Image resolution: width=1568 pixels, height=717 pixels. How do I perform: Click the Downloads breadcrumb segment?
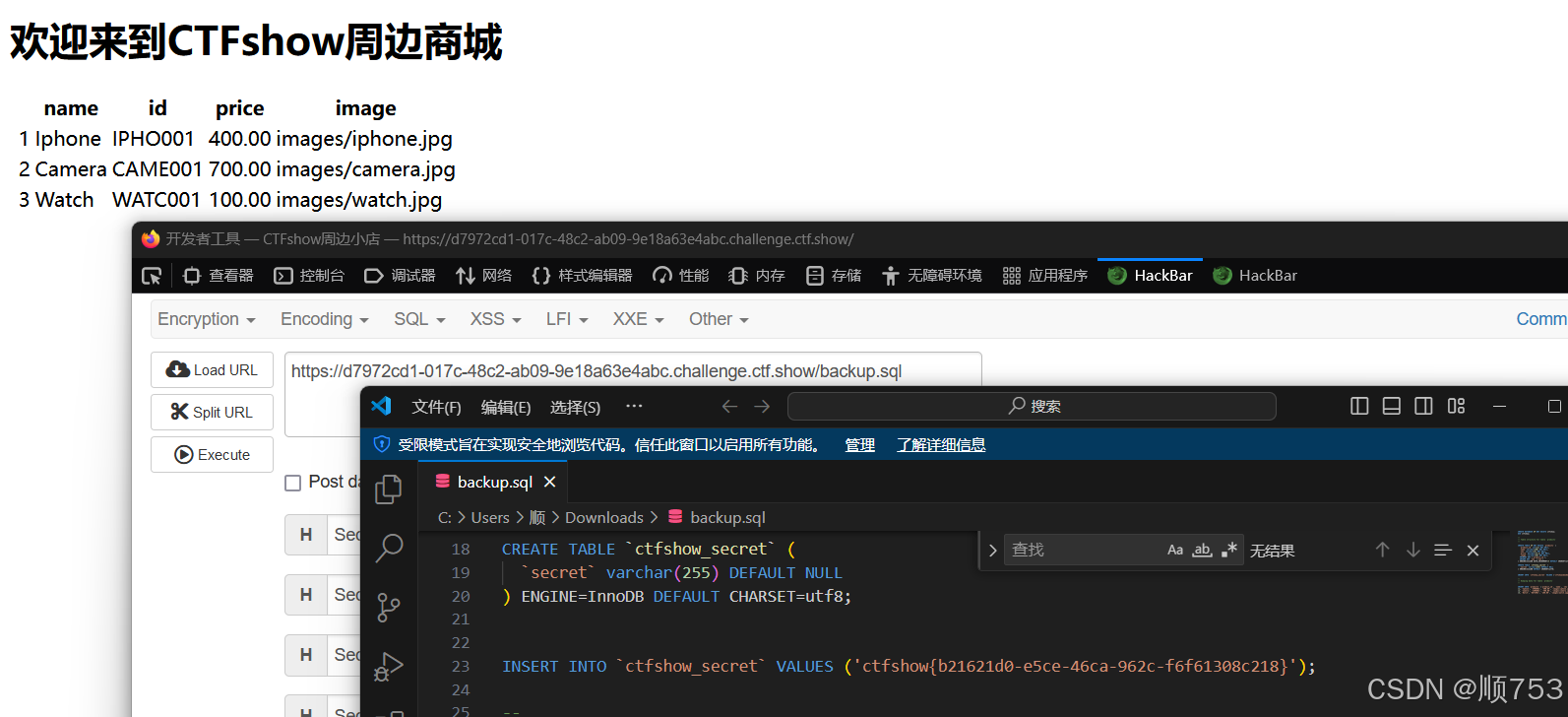603,517
